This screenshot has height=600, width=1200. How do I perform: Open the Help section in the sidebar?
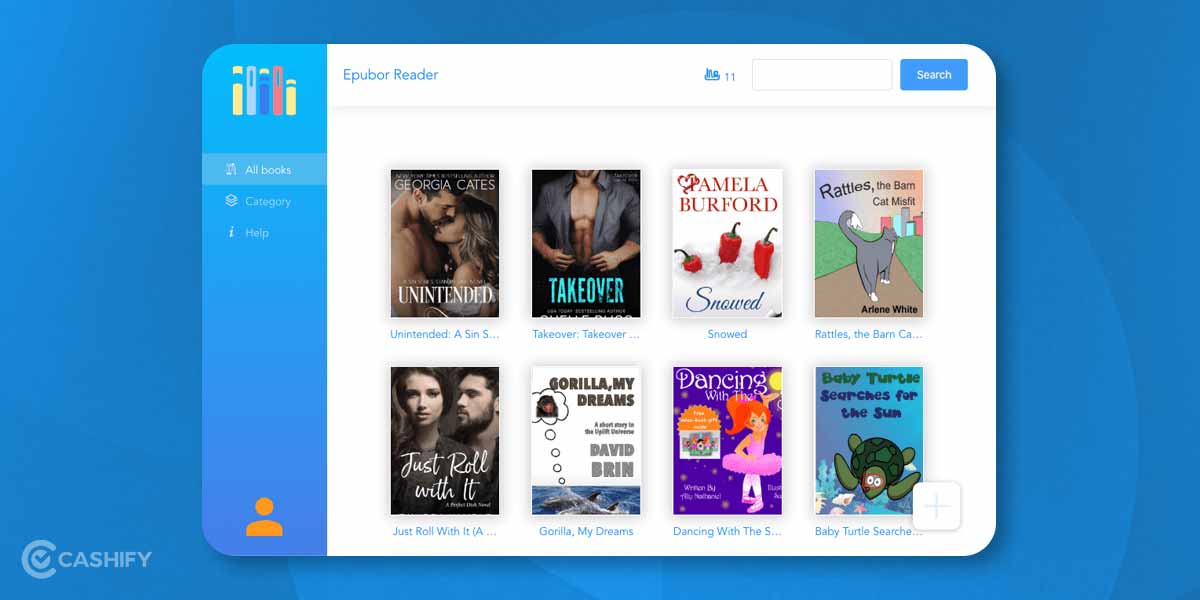coord(257,232)
